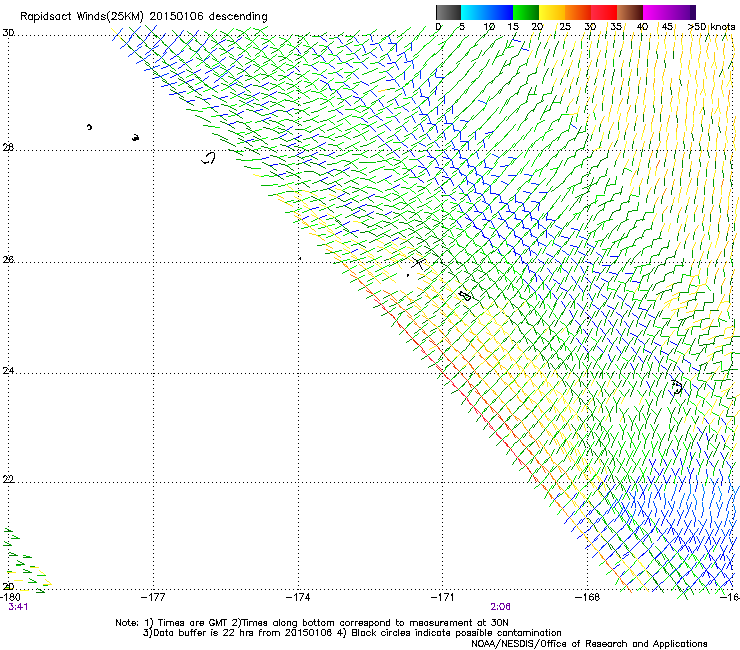Screen dimensions: 740x650
Task: Click the gray 0–5 knots color swatch
Action: (x=448, y=12)
